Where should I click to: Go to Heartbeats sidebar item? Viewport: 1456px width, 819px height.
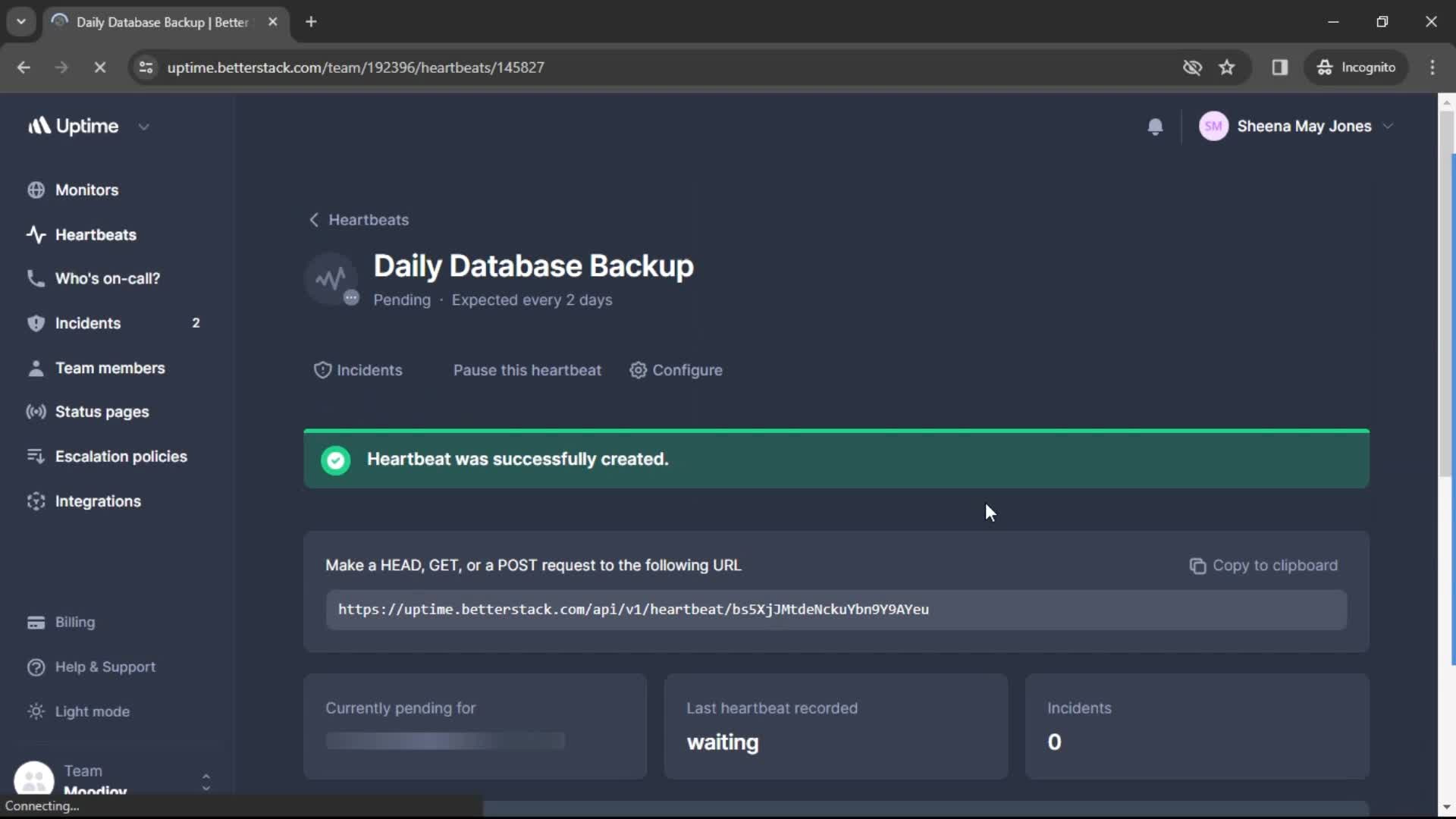coord(96,235)
